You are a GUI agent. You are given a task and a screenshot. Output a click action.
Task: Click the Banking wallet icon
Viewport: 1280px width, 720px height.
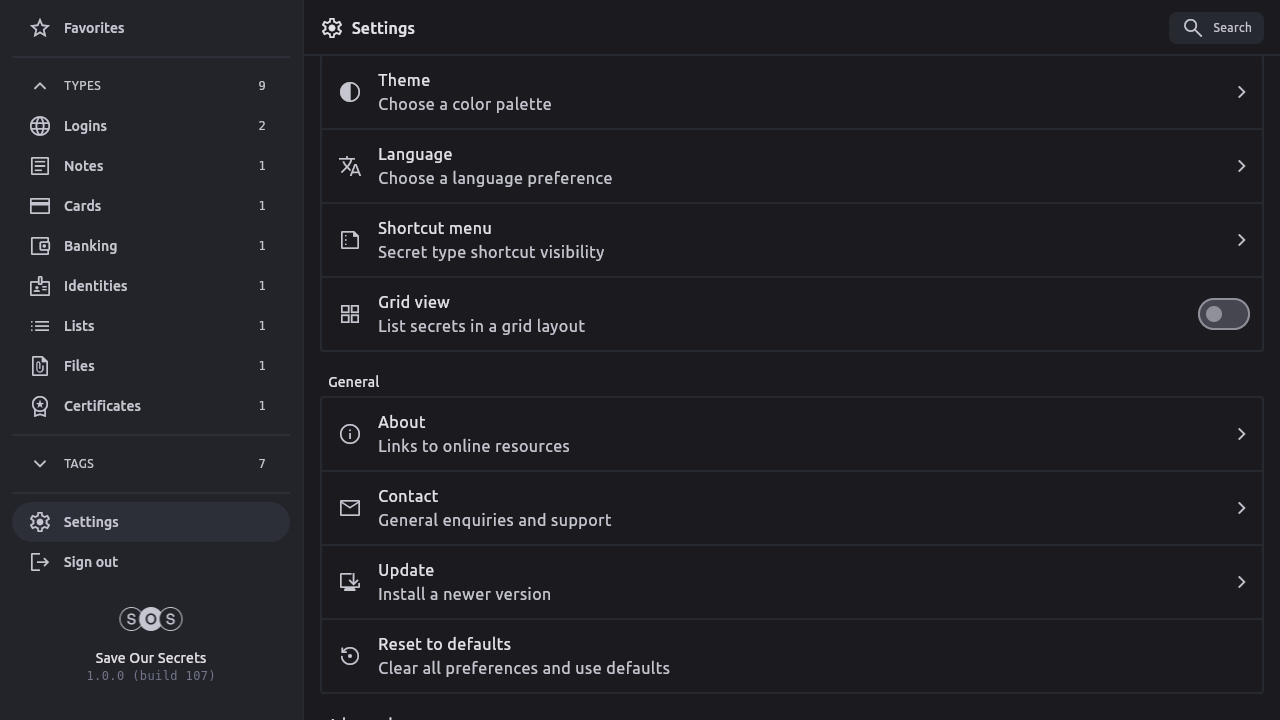40,246
